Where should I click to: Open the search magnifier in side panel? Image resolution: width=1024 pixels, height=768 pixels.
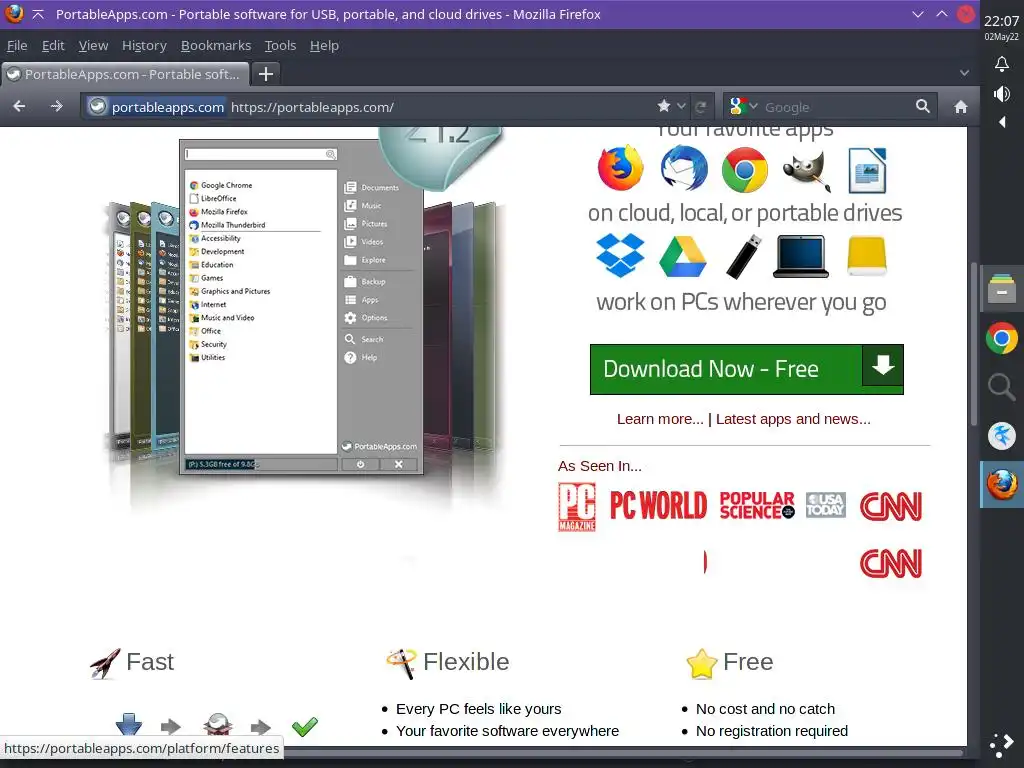pyautogui.click(x=1001, y=387)
